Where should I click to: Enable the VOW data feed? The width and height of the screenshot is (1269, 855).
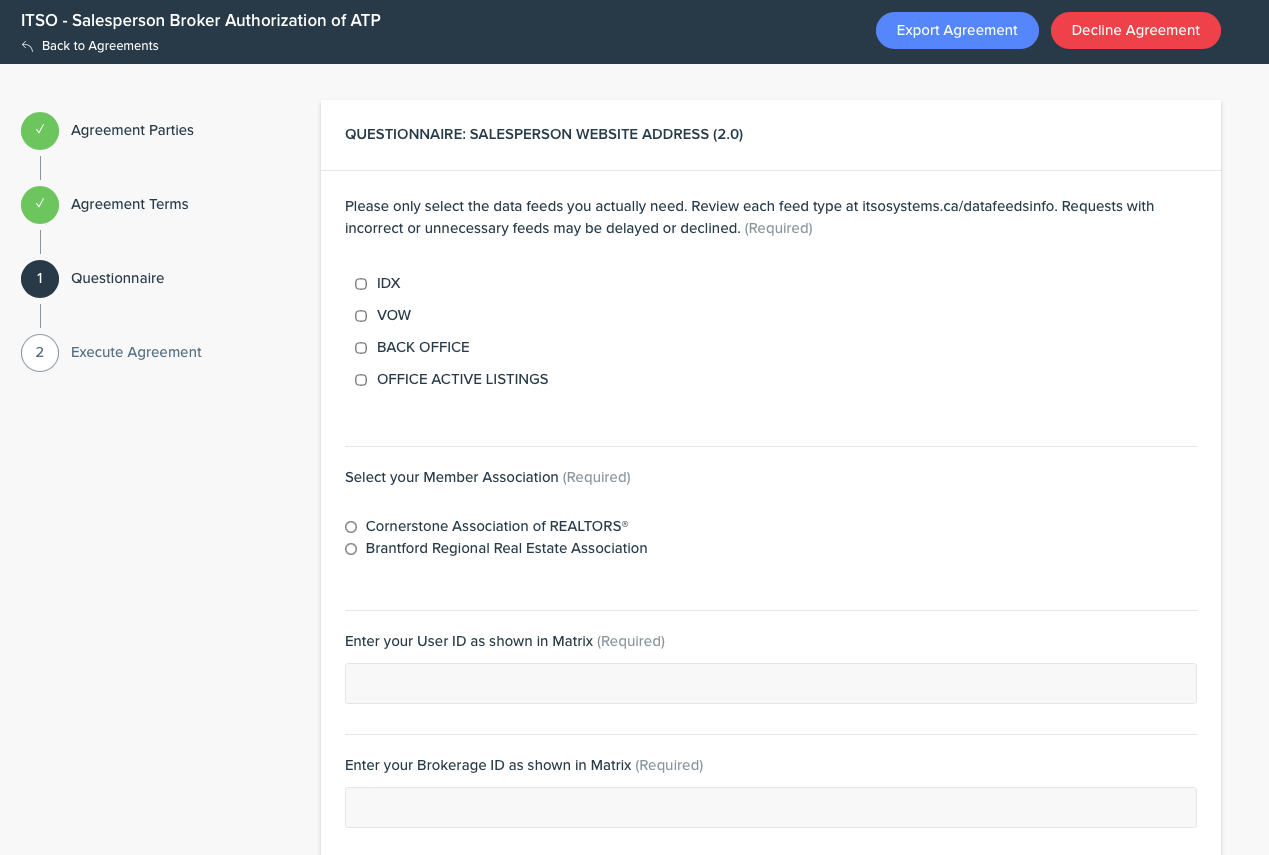coord(361,316)
